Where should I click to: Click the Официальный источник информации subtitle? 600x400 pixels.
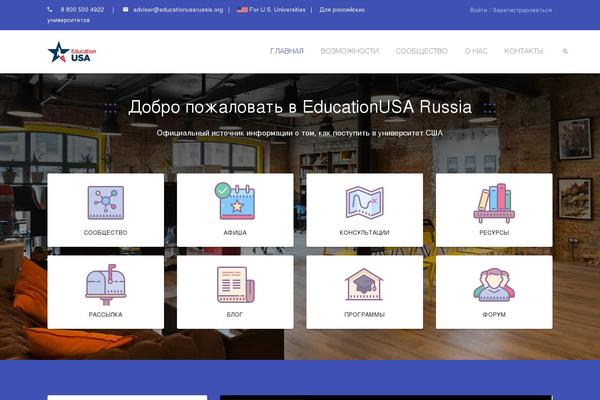(300, 133)
